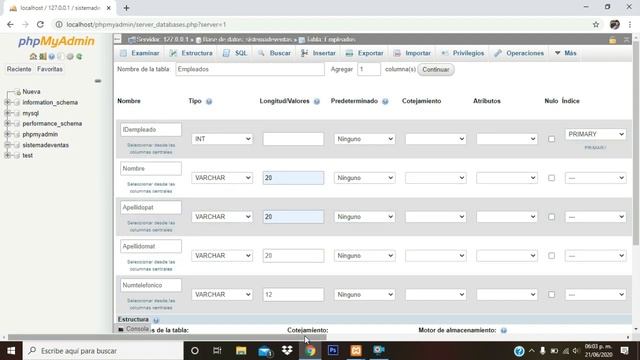The image size is (640, 360).
Task: Click the page settings lock icon top right
Action: pos(612,40)
